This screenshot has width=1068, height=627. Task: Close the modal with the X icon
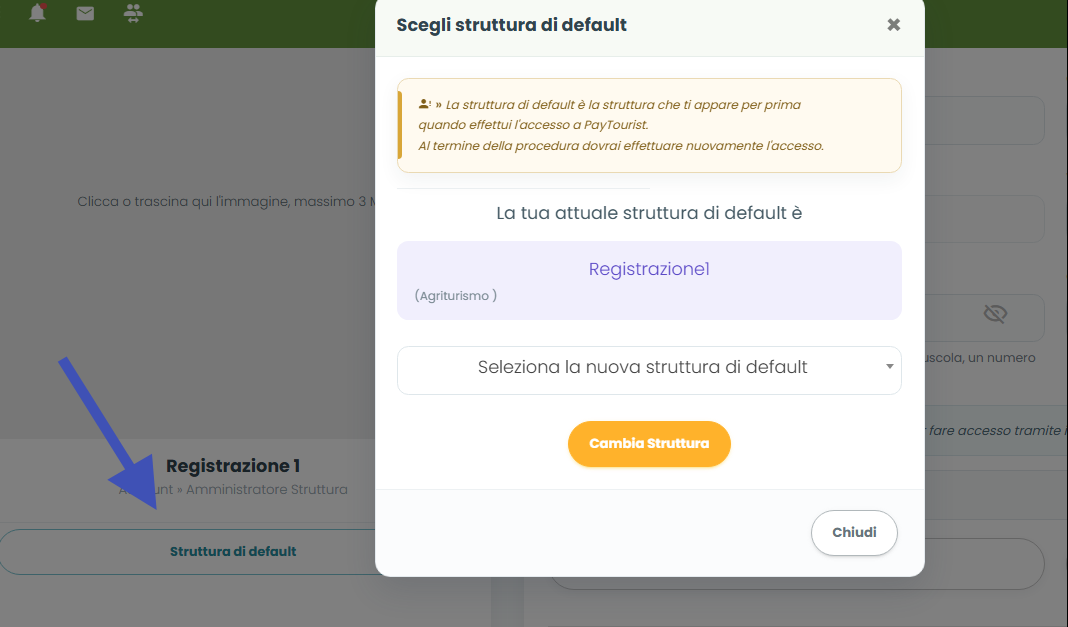click(x=894, y=25)
